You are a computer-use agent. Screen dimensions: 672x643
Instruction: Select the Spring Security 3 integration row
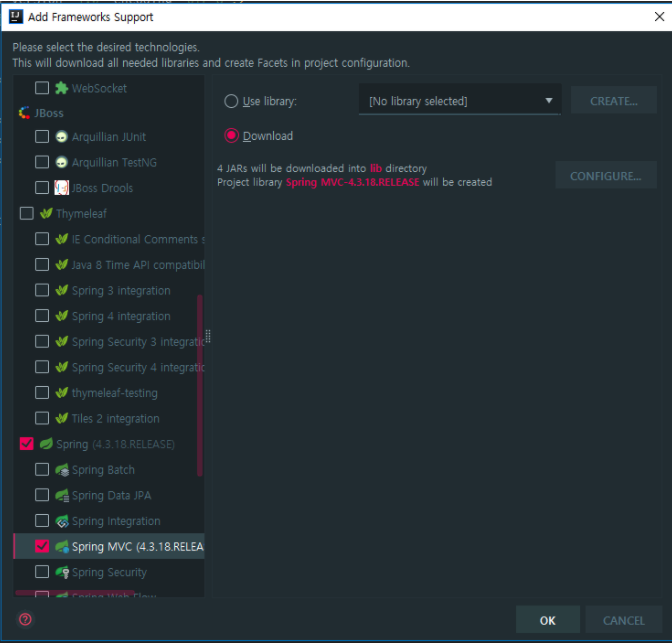[x=109, y=342]
